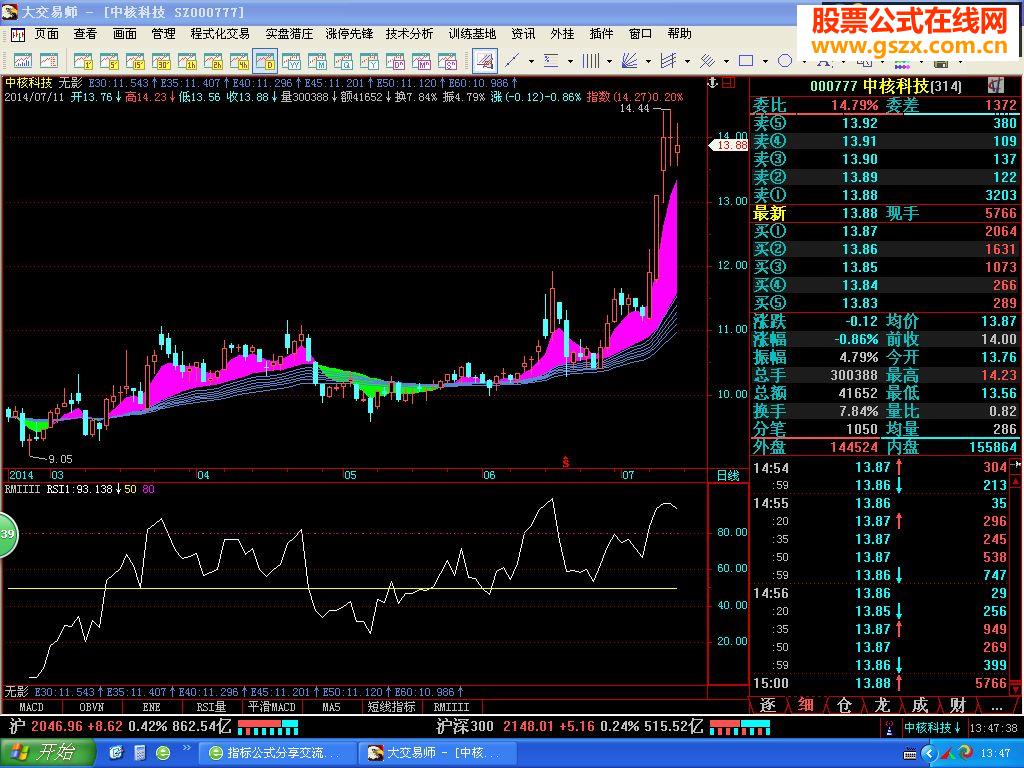
Task: Switch to the S^ period chart
Action: click(448, 61)
